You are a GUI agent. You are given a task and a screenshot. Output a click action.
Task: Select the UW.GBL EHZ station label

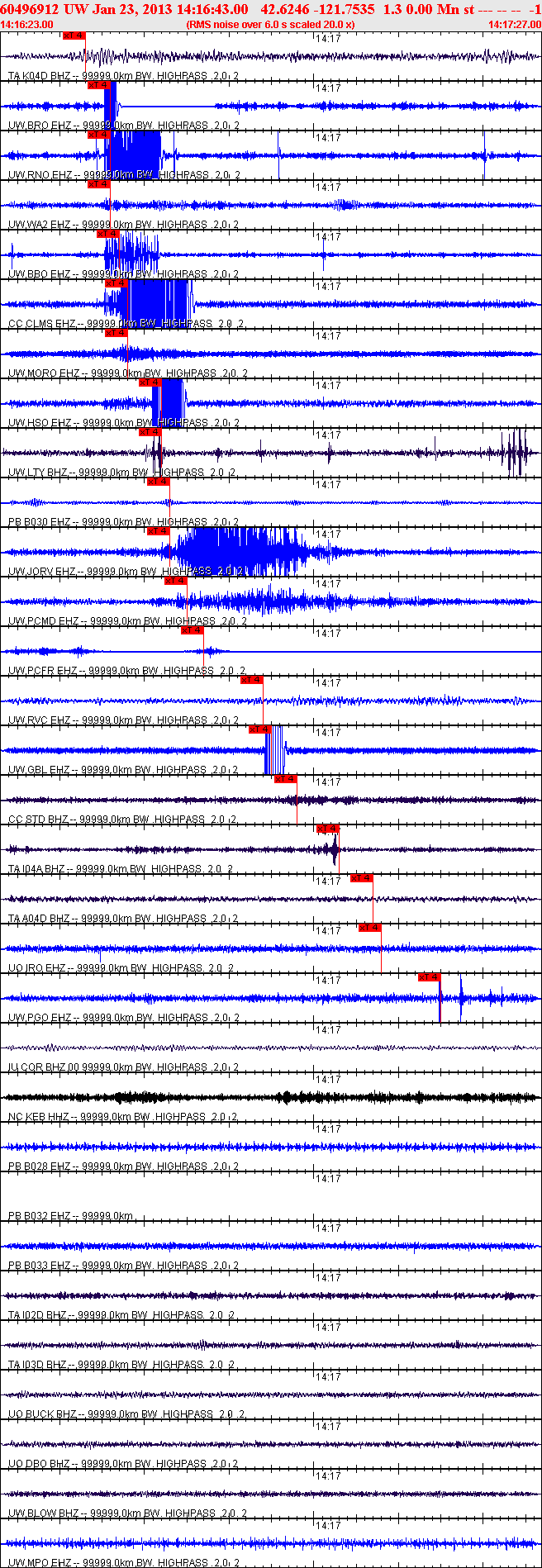[x=39, y=770]
